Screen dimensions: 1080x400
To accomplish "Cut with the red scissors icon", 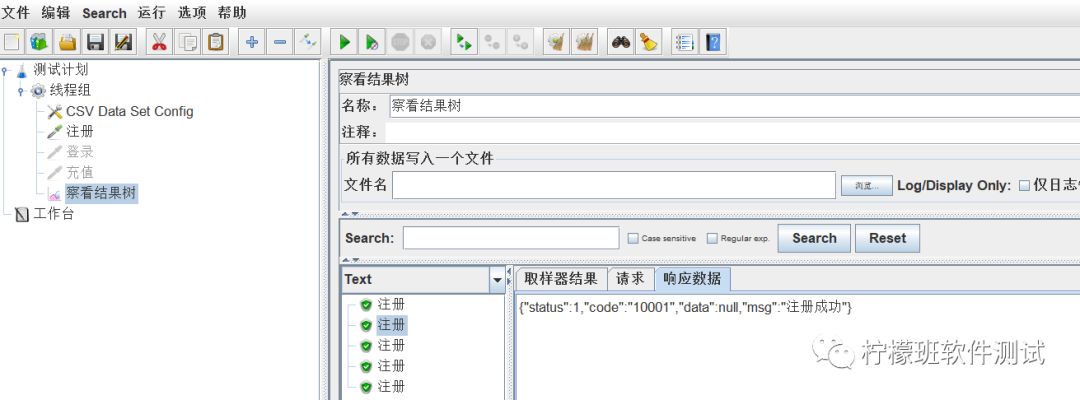I will (x=159, y=43).
